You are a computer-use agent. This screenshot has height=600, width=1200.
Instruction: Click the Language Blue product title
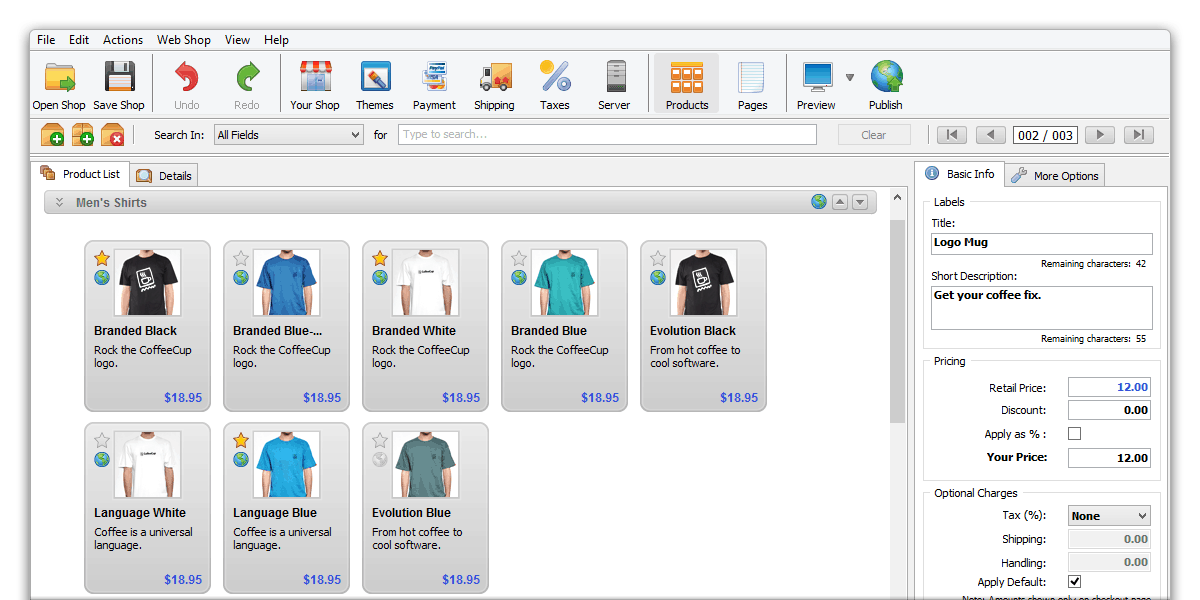(x=275, y=513)
